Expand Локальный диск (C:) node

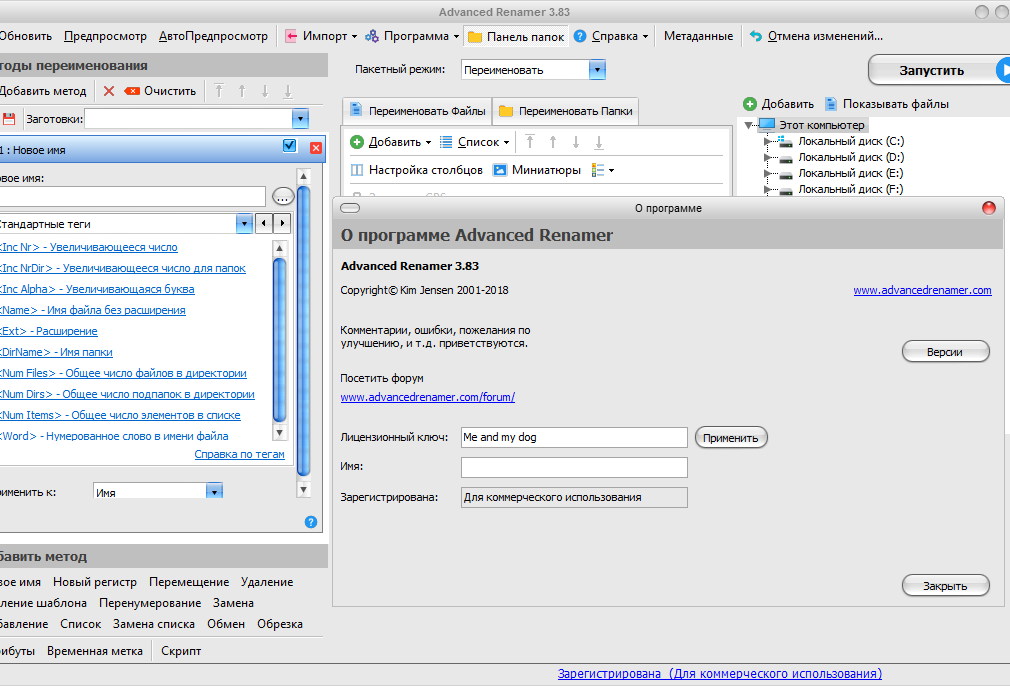click(x=767, y=141)
